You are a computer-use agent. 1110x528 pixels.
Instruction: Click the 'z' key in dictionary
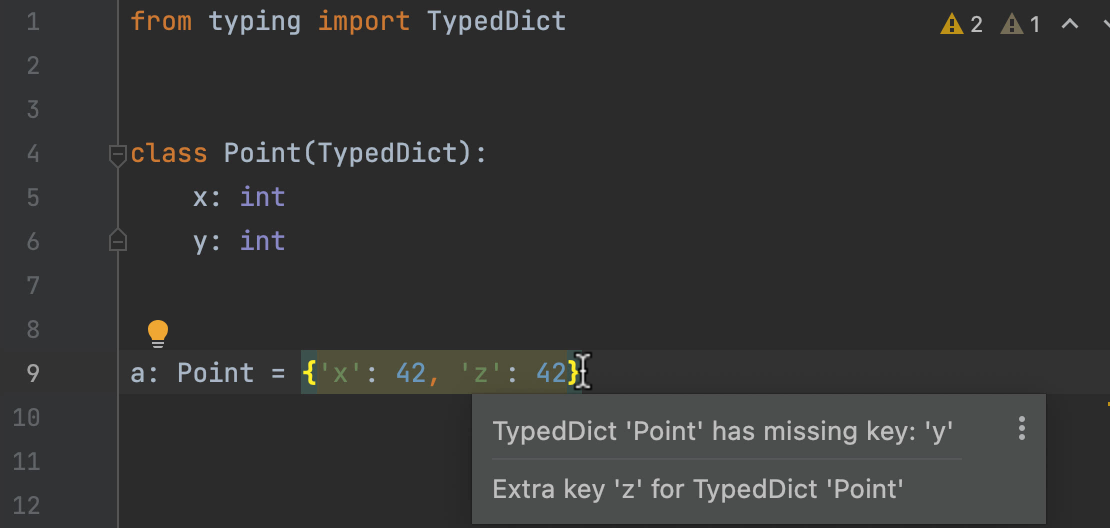[x=481, y=373]
